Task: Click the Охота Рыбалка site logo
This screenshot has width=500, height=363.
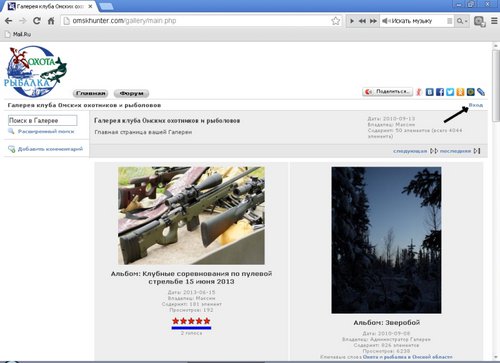Action: click(x=35, y=72)
